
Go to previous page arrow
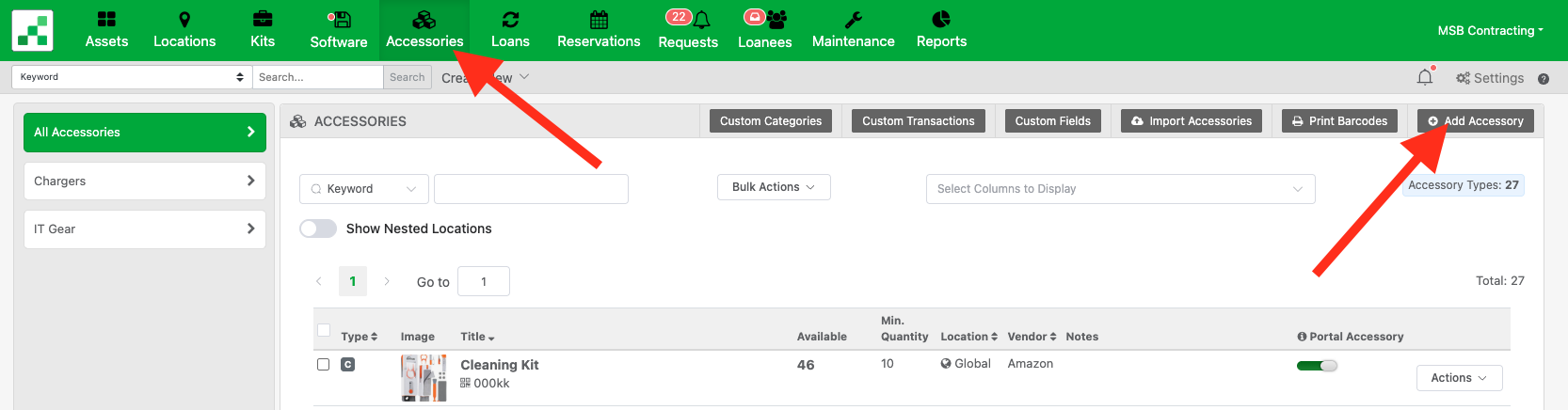pos(319,281)
